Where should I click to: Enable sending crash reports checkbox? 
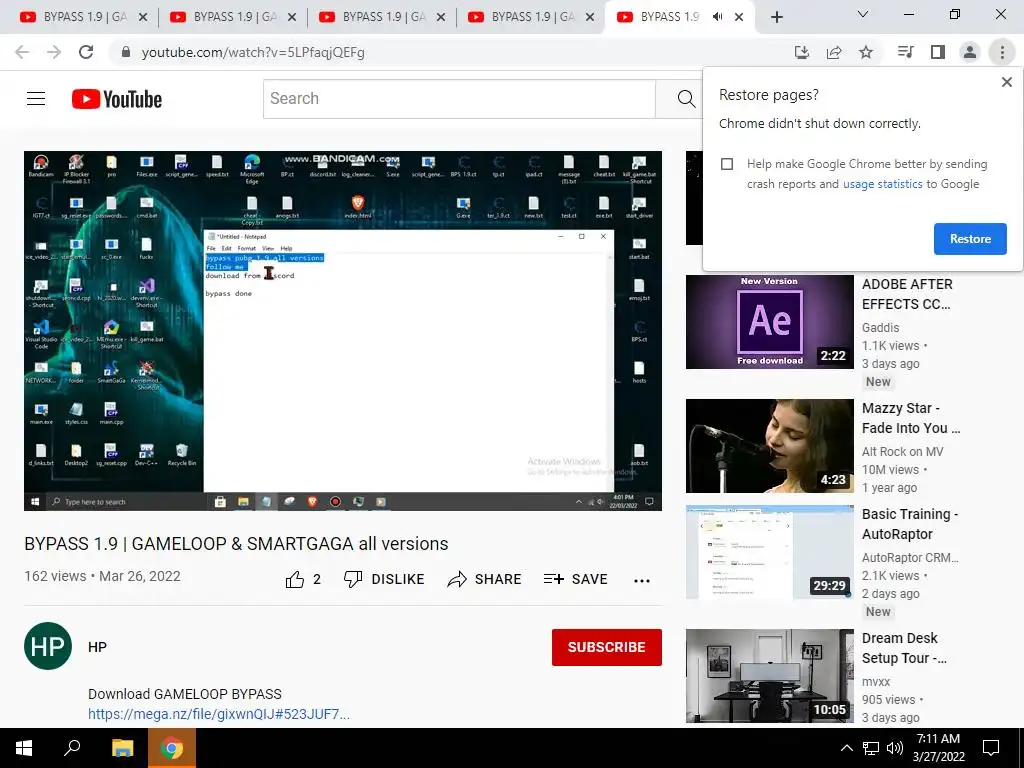(x=727, y=164)
